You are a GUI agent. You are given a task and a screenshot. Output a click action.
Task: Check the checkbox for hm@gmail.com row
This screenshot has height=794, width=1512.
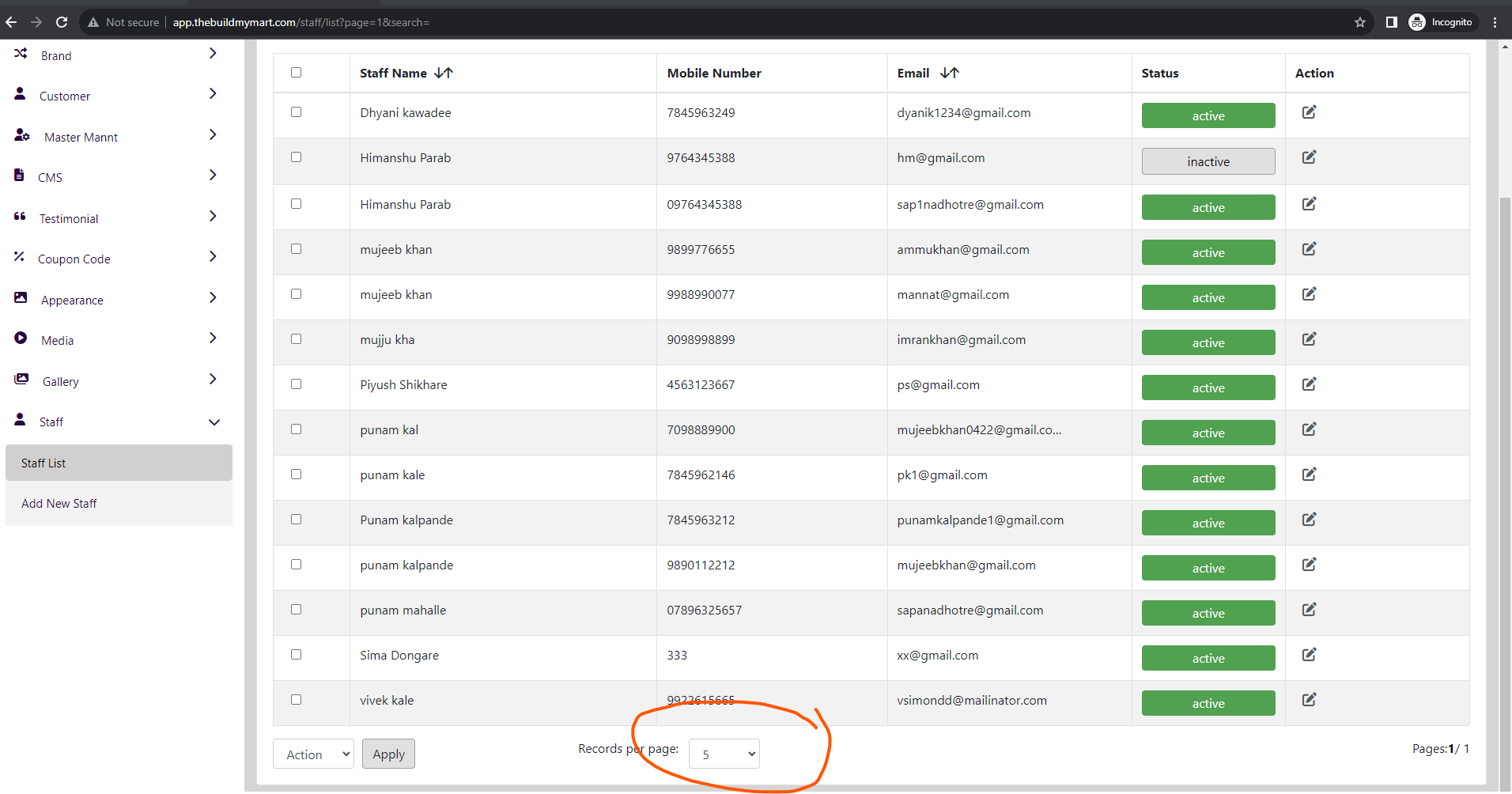(297, 157)
